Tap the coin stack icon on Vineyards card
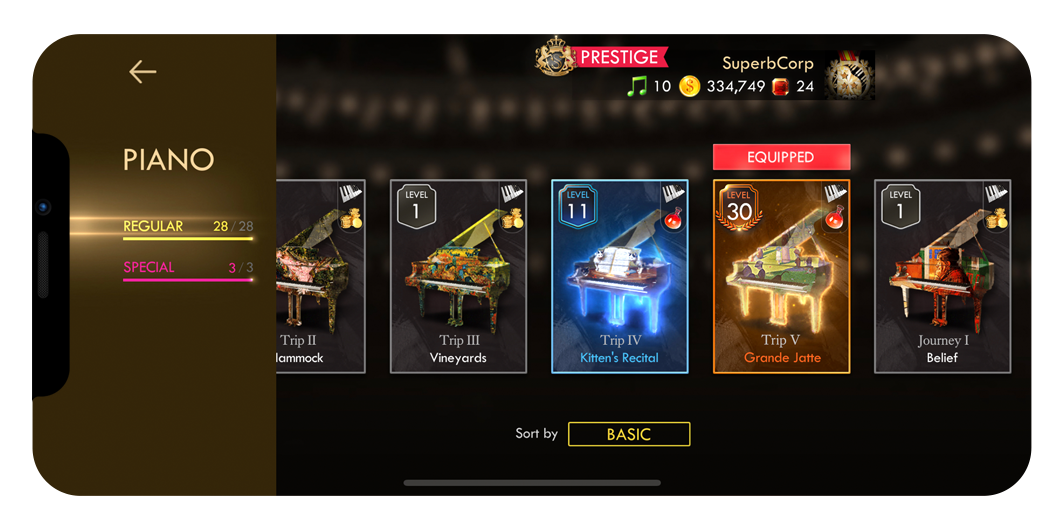This screenshot has width=1064, height=530. 514,219
